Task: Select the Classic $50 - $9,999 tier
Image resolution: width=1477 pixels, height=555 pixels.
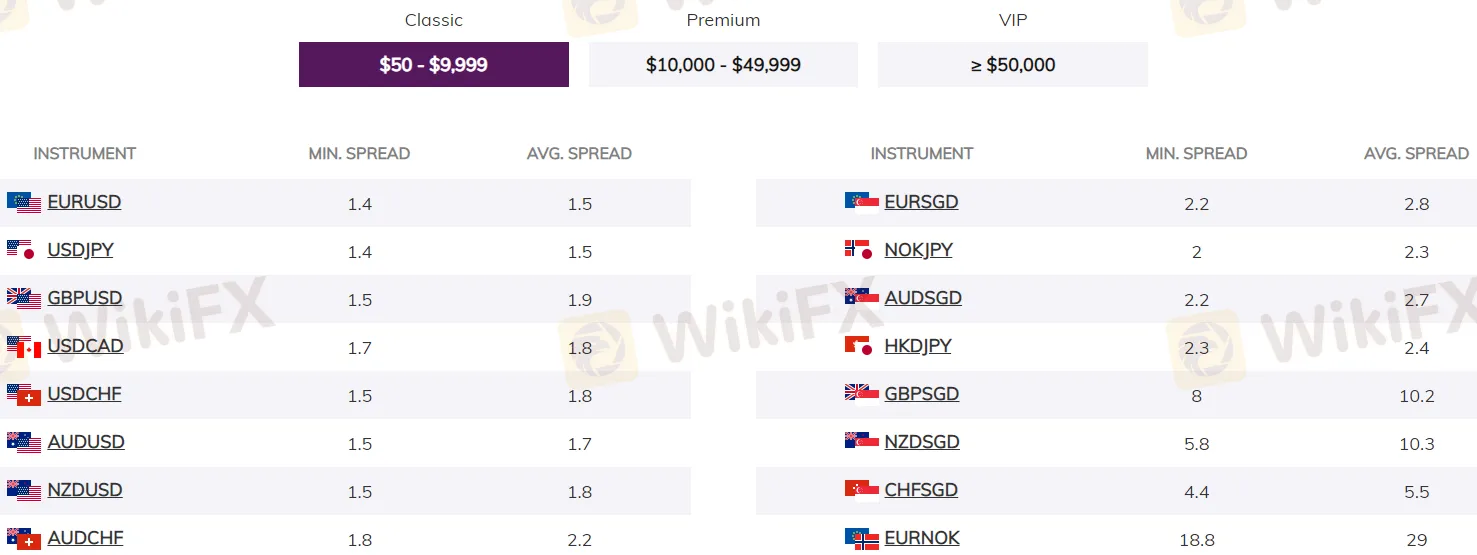Action: click(434, 65)
